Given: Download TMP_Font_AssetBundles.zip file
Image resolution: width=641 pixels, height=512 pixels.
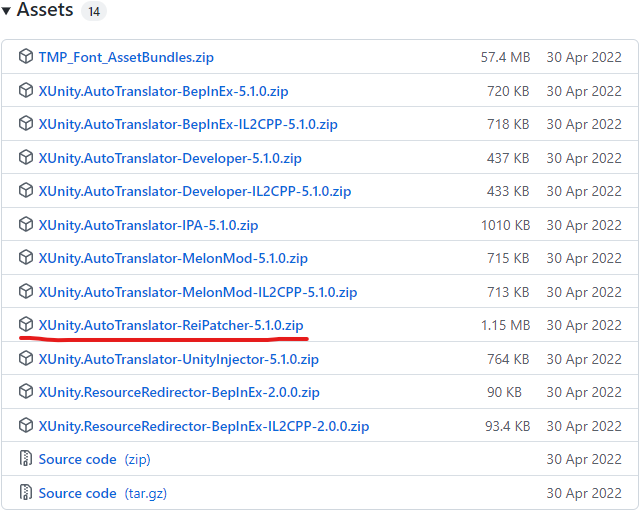Looking at the screenshot, I should coord(126,58).
